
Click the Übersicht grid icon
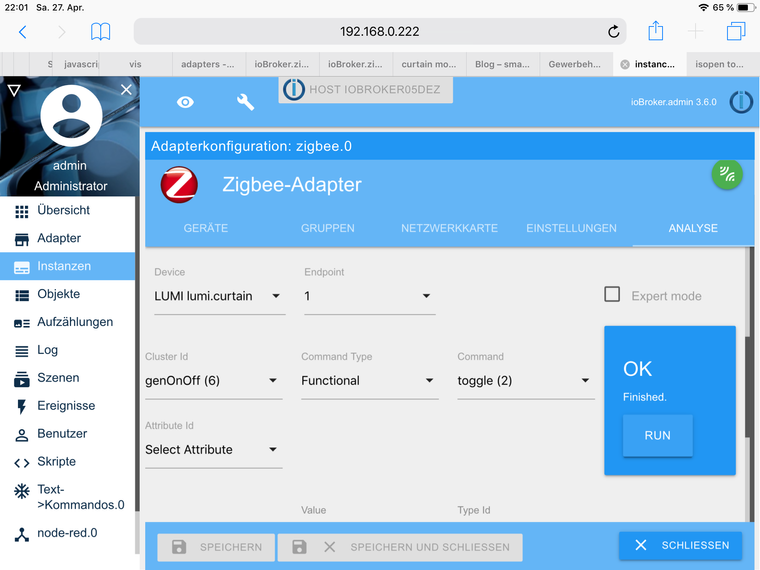[21, 212]
